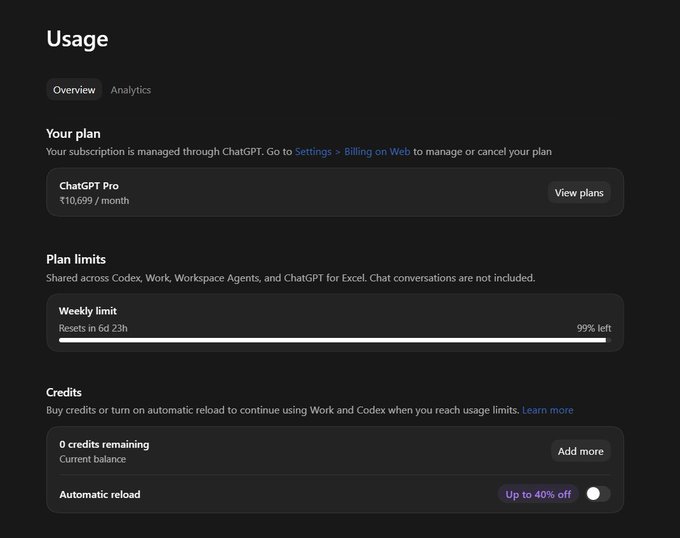
Task: Click Add more to buy credits
Action: tap(581, 451)
